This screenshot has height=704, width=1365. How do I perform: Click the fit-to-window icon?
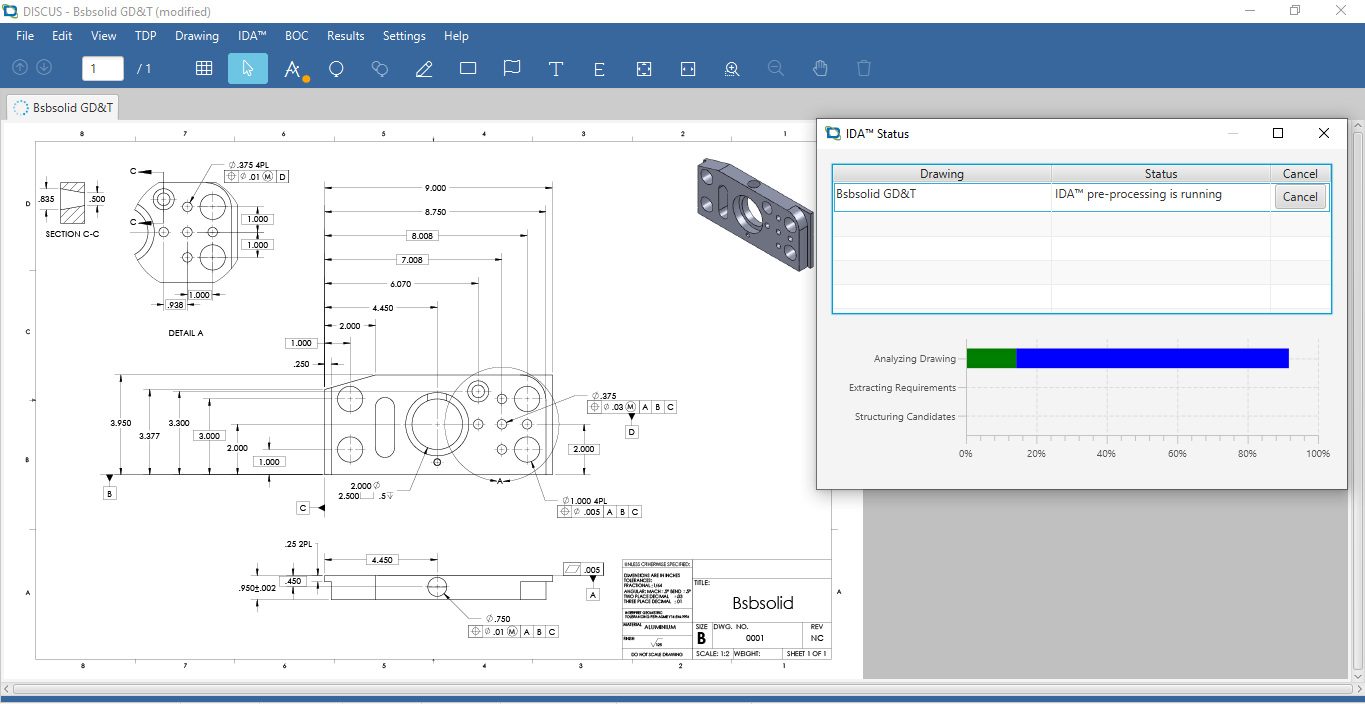click(x=643, y=68)
